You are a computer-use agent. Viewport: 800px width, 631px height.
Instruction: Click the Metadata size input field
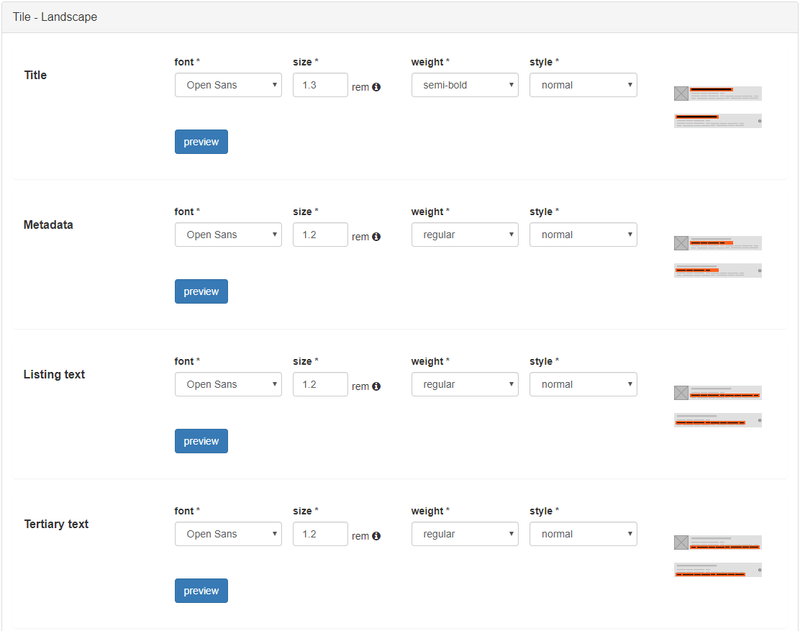[x=320, y=235]
